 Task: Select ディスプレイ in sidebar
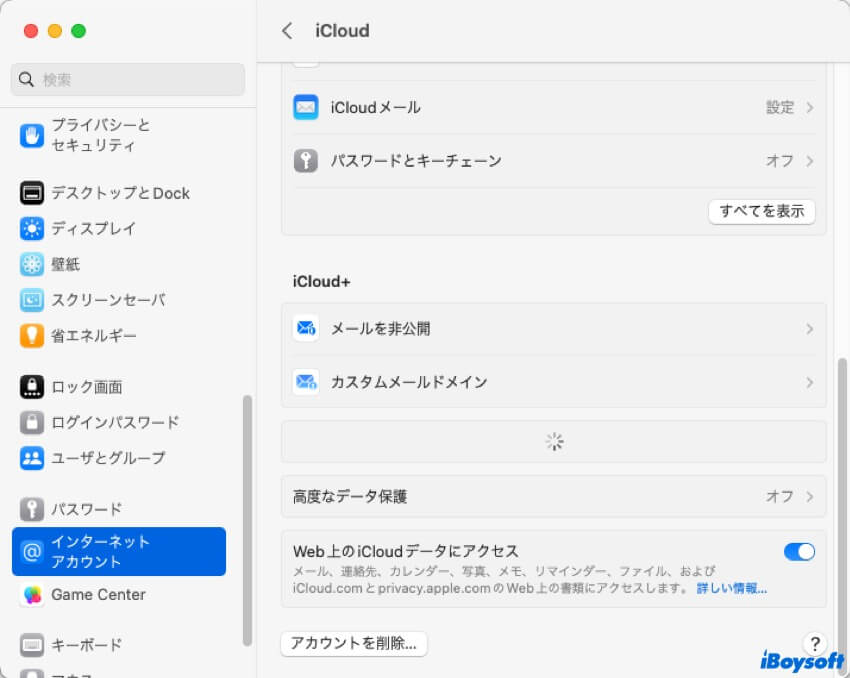[119, 229]
